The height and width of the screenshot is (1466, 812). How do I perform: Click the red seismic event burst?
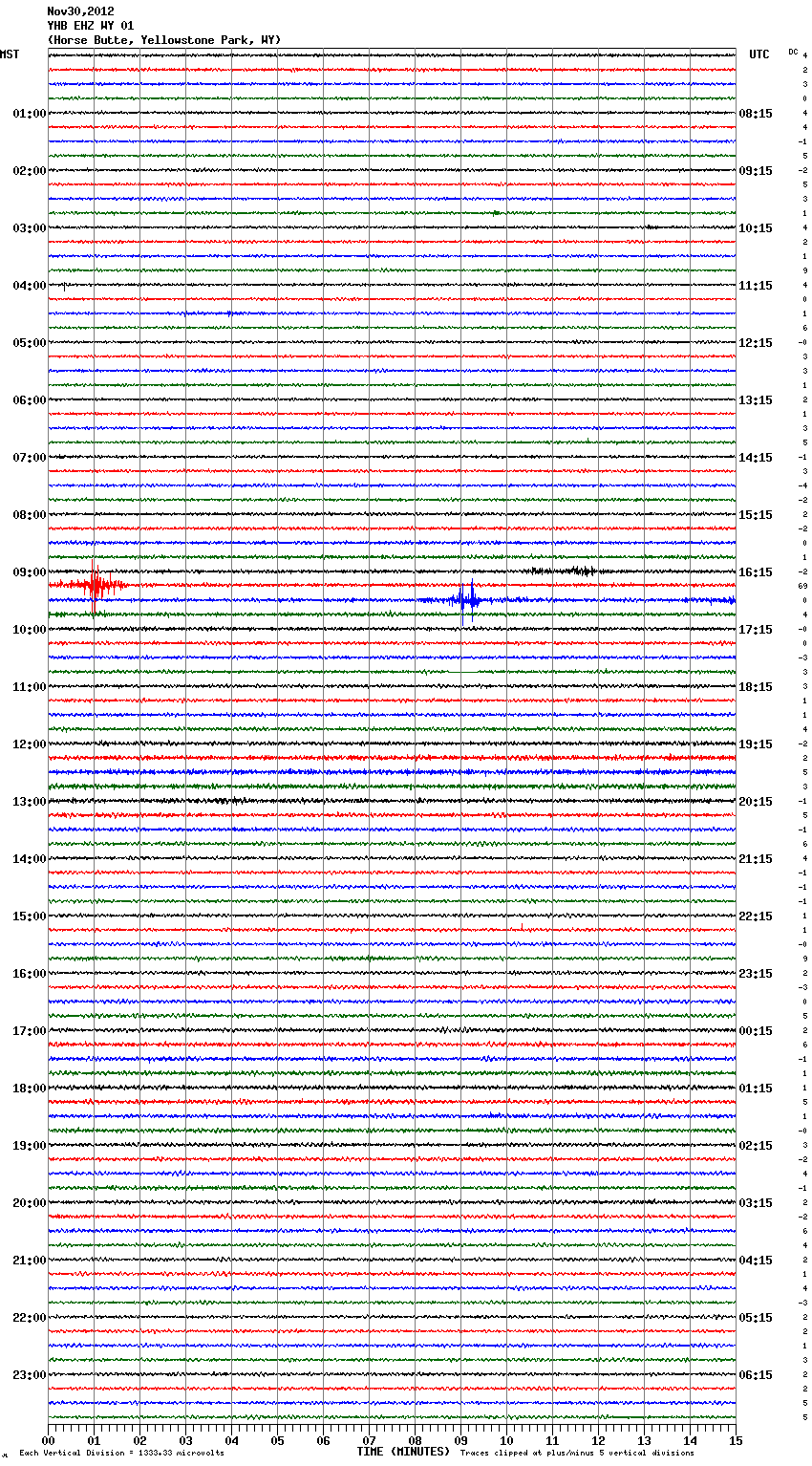click(95, 584)
